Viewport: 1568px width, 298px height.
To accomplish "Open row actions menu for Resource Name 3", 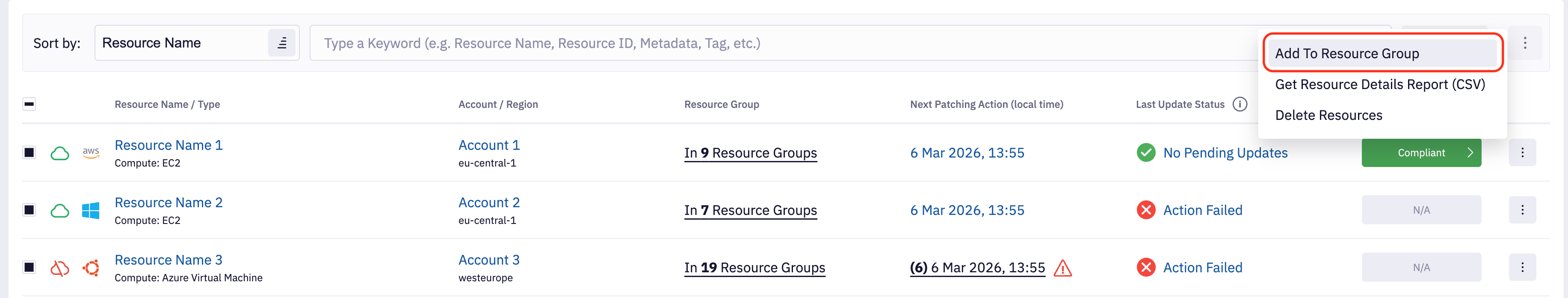I will (1522, 268).
